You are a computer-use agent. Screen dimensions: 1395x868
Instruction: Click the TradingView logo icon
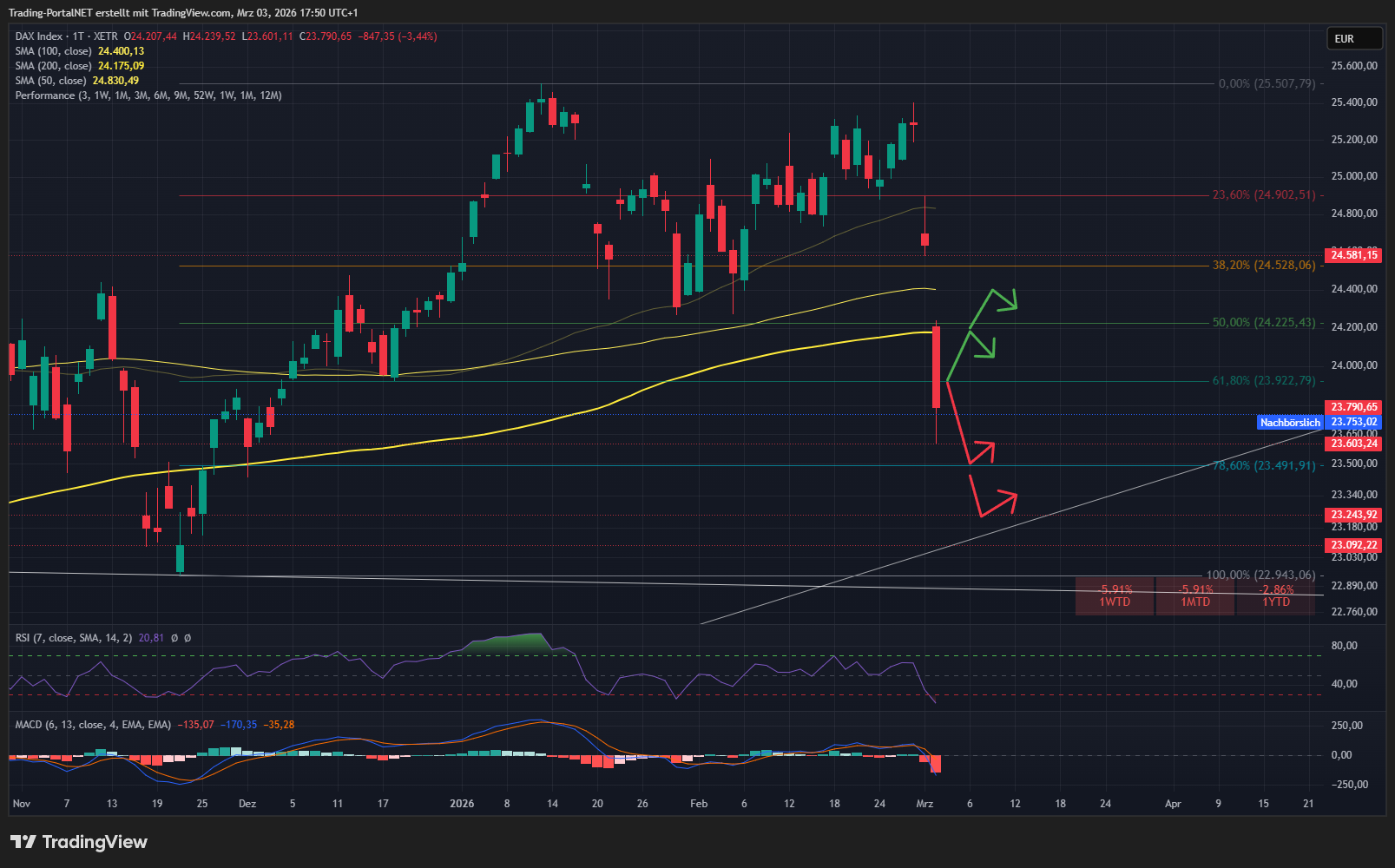tap(23, 842)
